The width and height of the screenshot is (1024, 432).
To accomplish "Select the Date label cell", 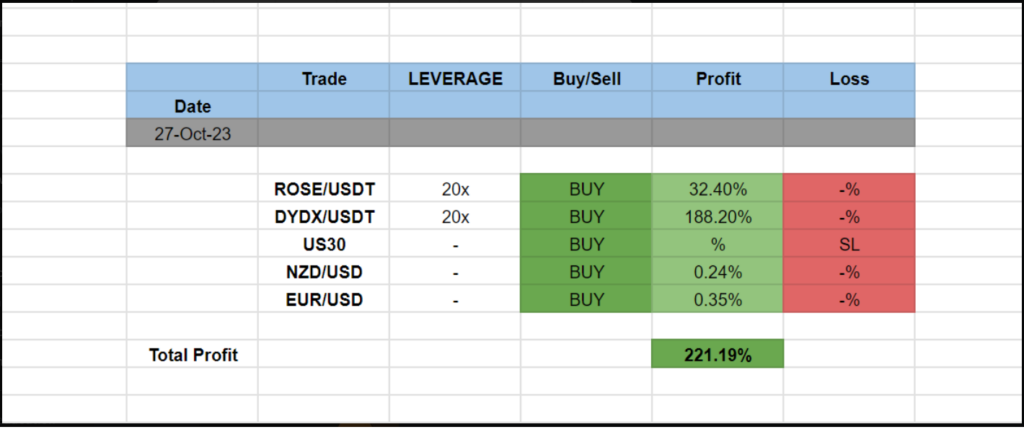I will [192, 105].
